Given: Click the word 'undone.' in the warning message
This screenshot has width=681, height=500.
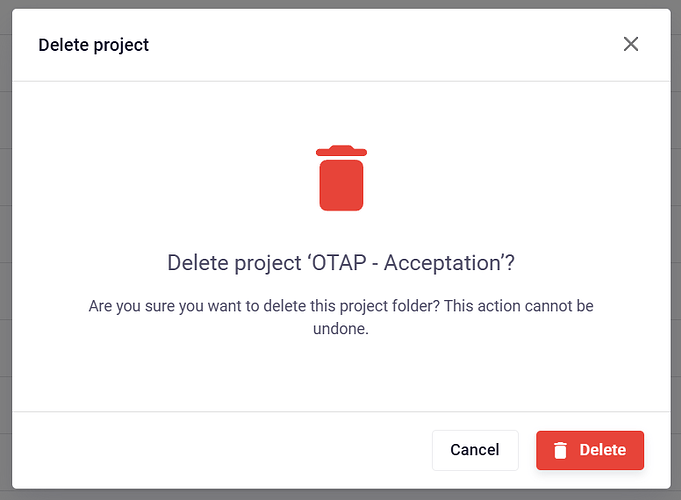Looking at the screenshot, I should tap(341, 328).
